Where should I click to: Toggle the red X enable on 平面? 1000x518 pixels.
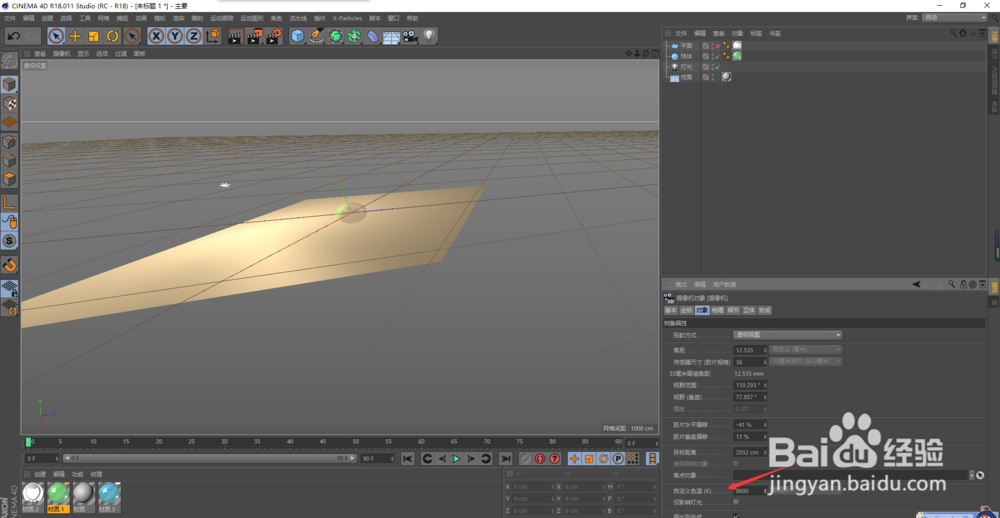(x=717, y=46)
